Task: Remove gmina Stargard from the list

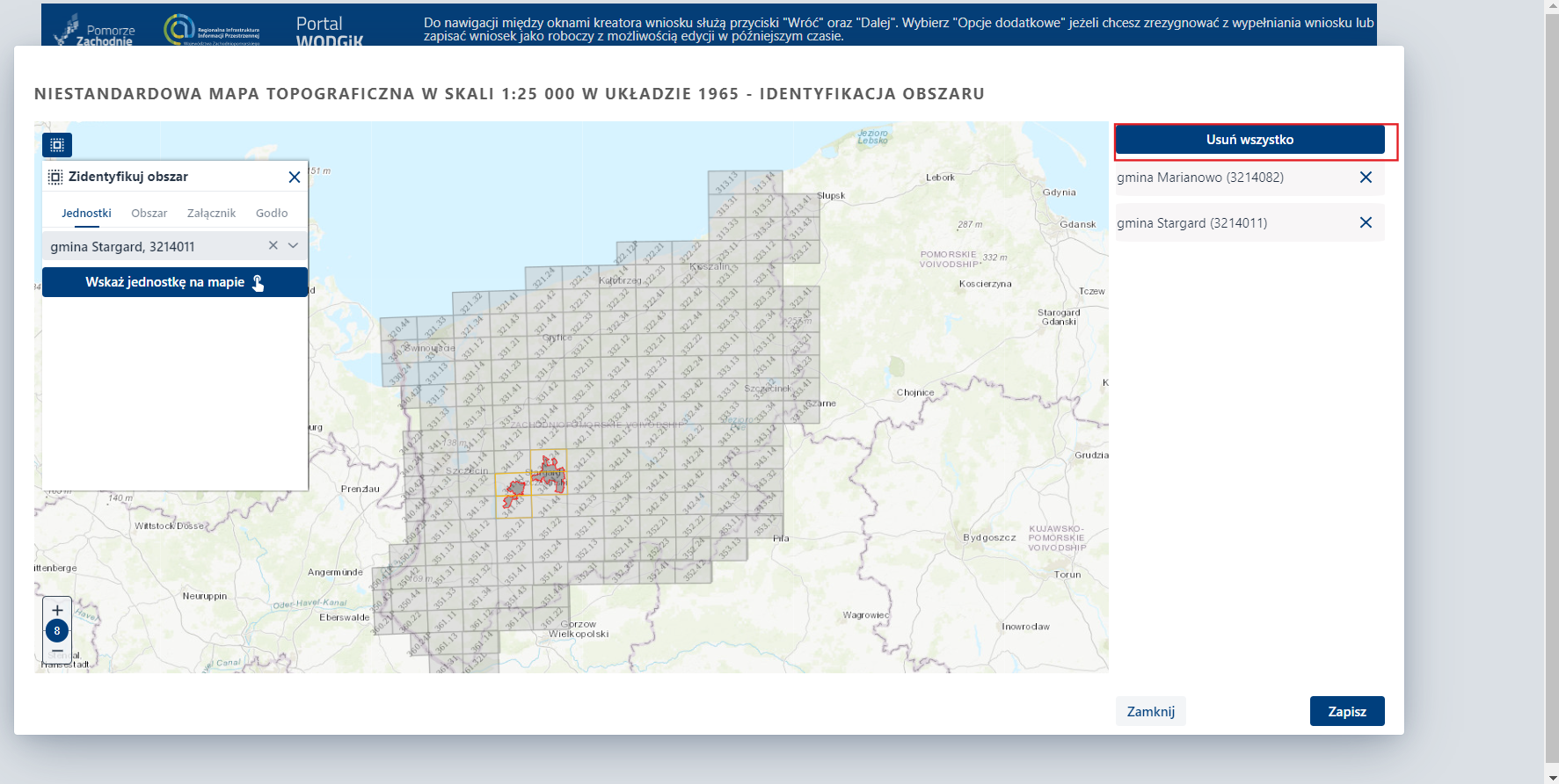Action: [x=1366, y=223]
